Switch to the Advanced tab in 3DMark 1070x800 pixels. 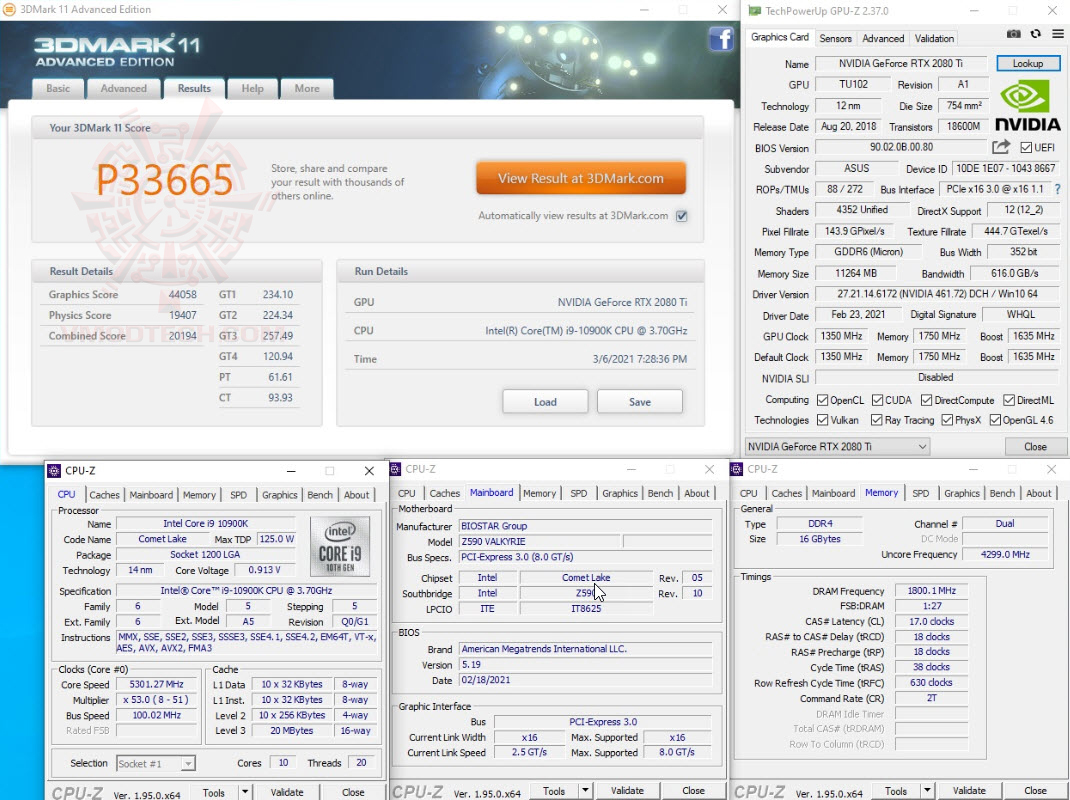(124, 89)
